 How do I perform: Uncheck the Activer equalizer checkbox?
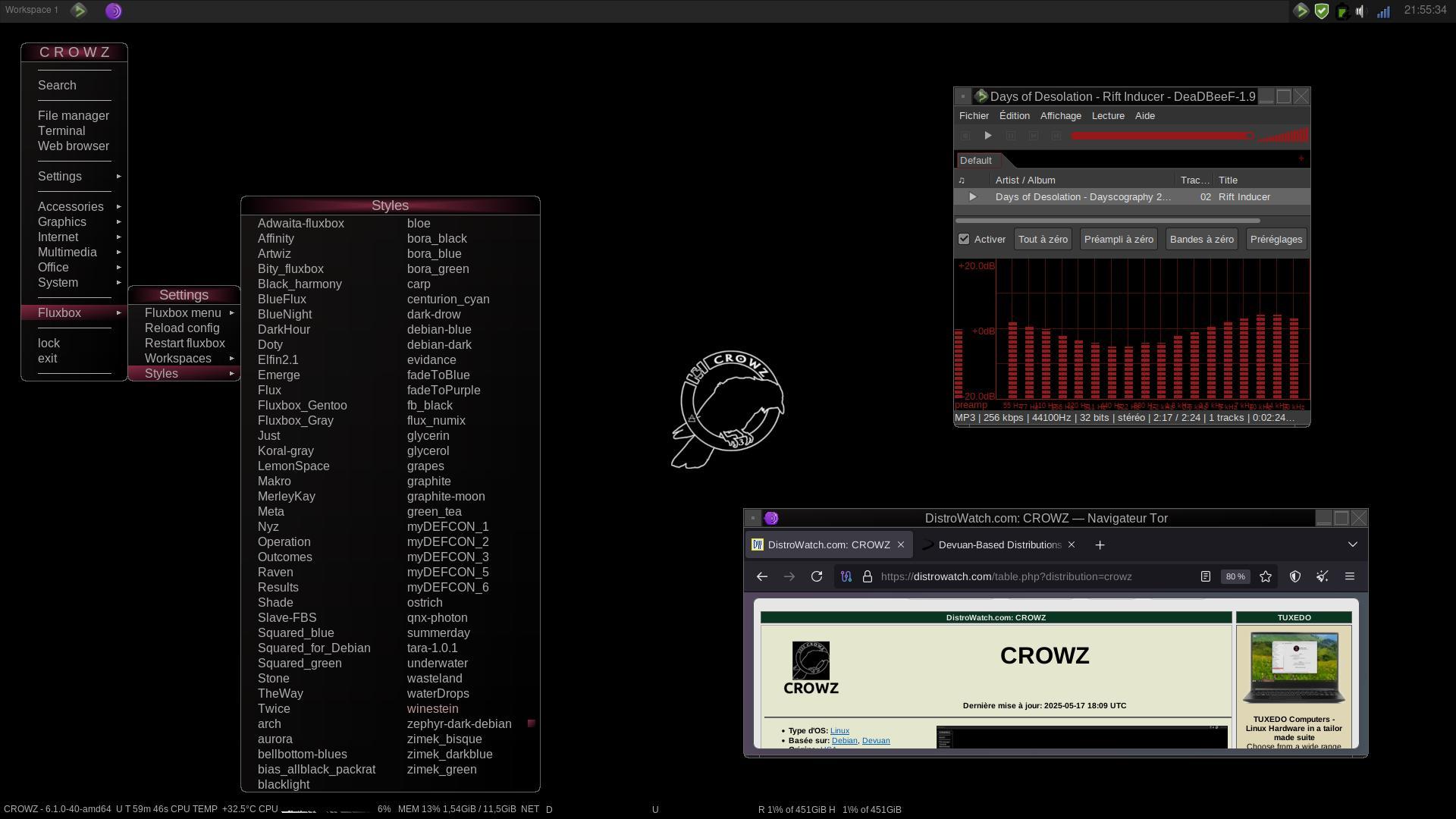click(964, 240)
